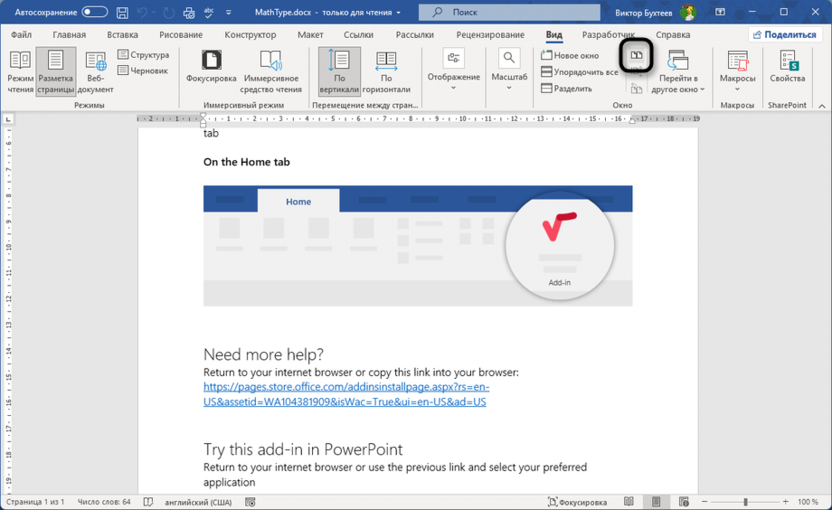Image resolution: width=832 pixels, height=510 pixels.
Task: Click the Search (Поиск) box
Action: 510,12
